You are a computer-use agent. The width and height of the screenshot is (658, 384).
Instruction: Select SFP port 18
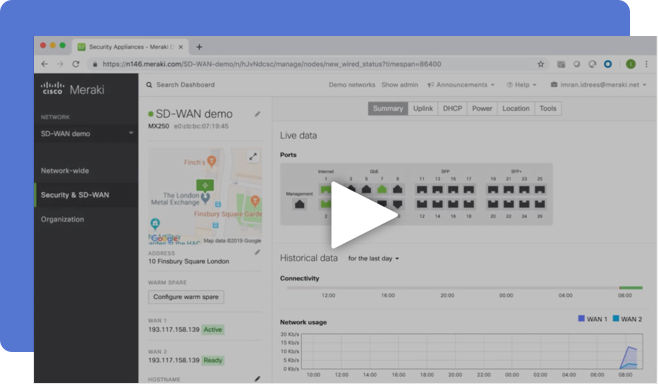pyautogui.click(x=469, y=204)
